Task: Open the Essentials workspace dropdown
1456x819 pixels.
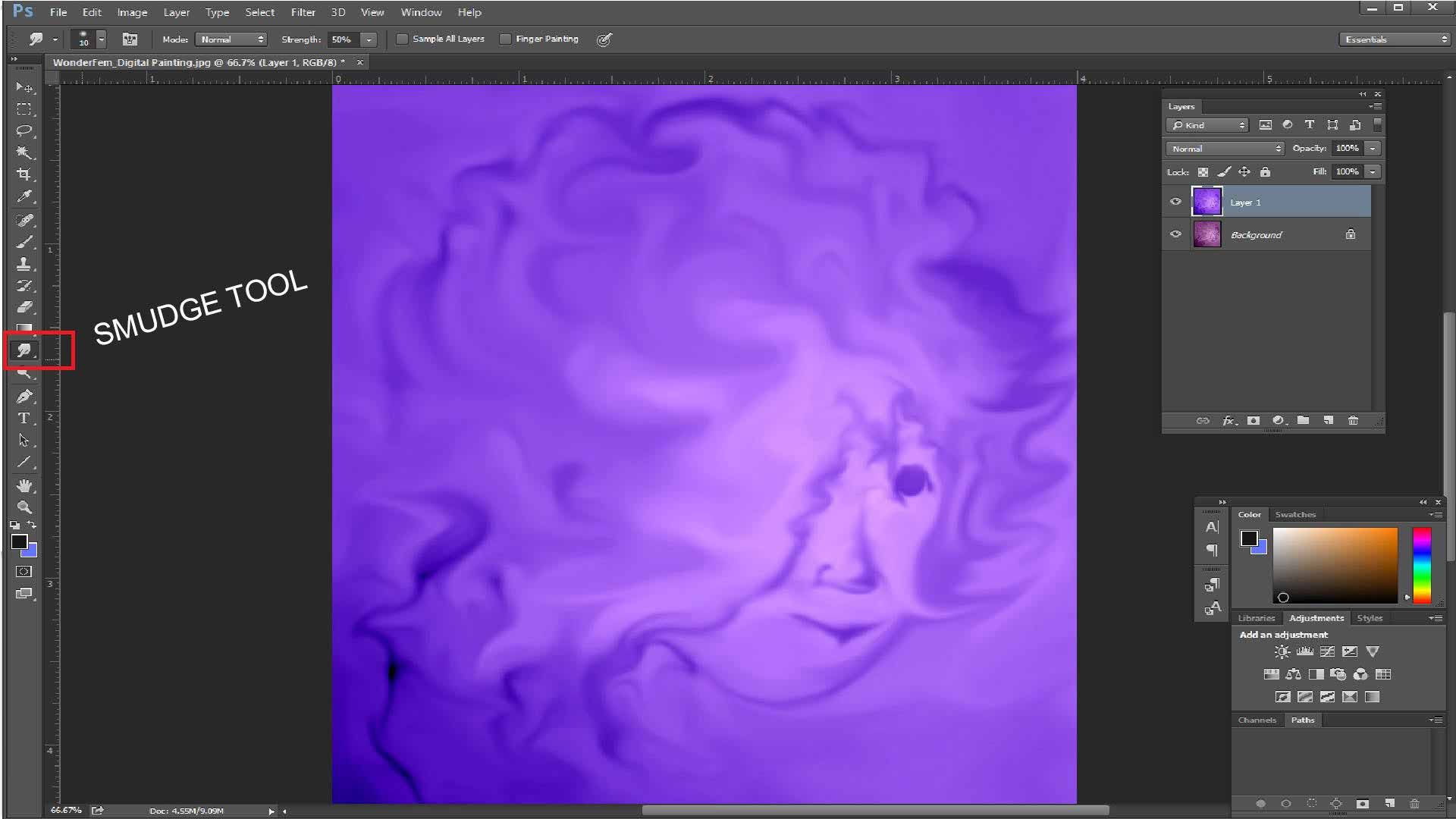Action: [x=1394, y=39]
